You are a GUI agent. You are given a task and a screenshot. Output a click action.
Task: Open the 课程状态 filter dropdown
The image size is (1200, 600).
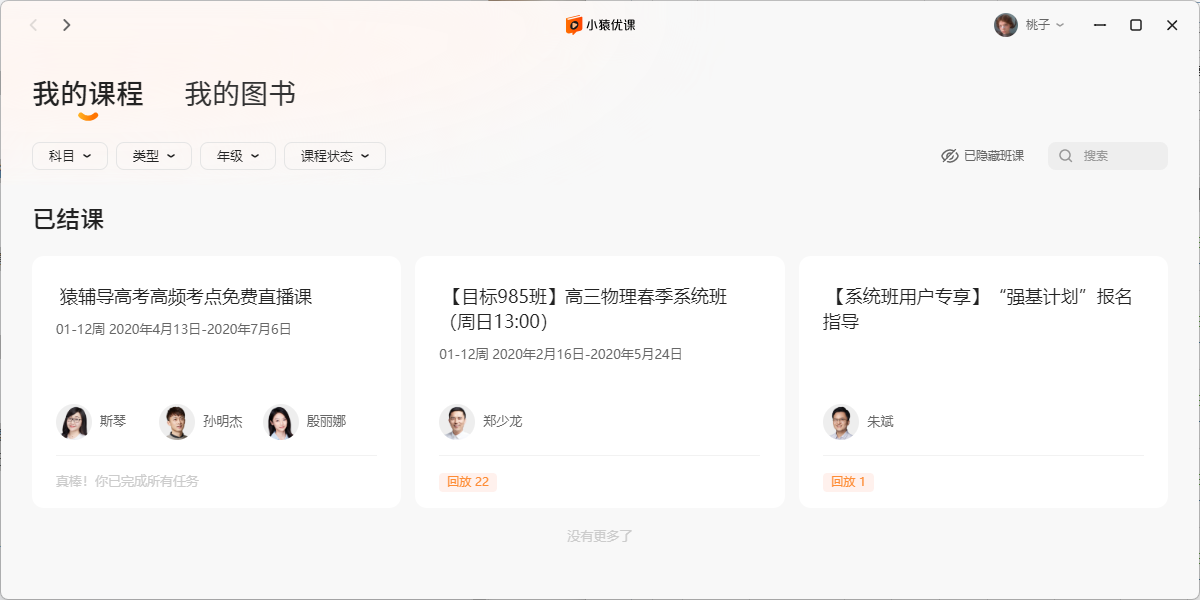click(335, 156)
